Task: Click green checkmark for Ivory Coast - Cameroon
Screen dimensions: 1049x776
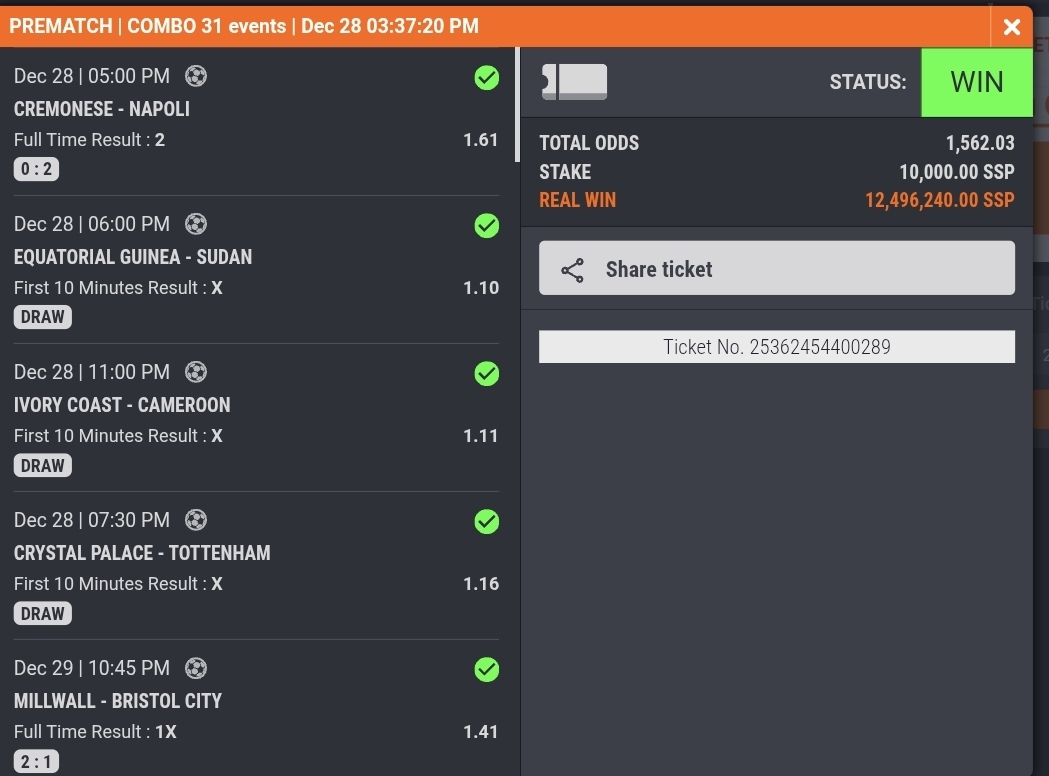Action: (x=487, y=374)
